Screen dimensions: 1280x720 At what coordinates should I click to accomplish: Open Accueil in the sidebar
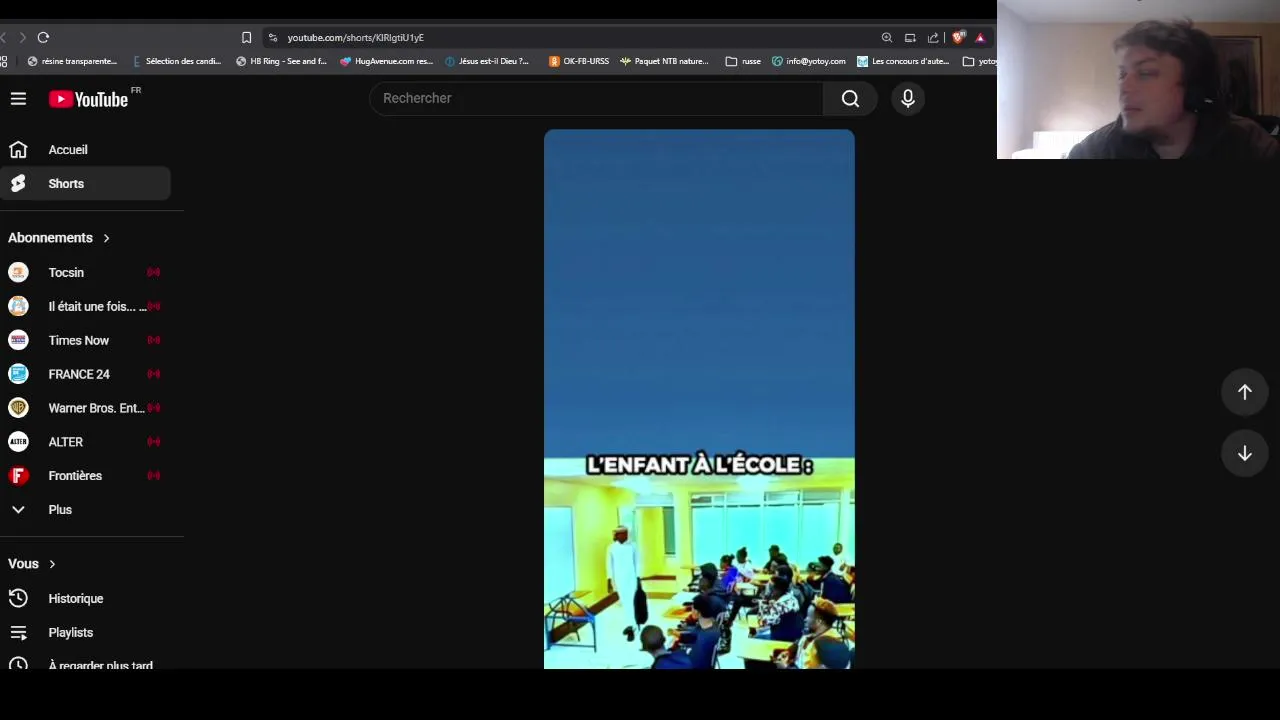coord(85,150)
